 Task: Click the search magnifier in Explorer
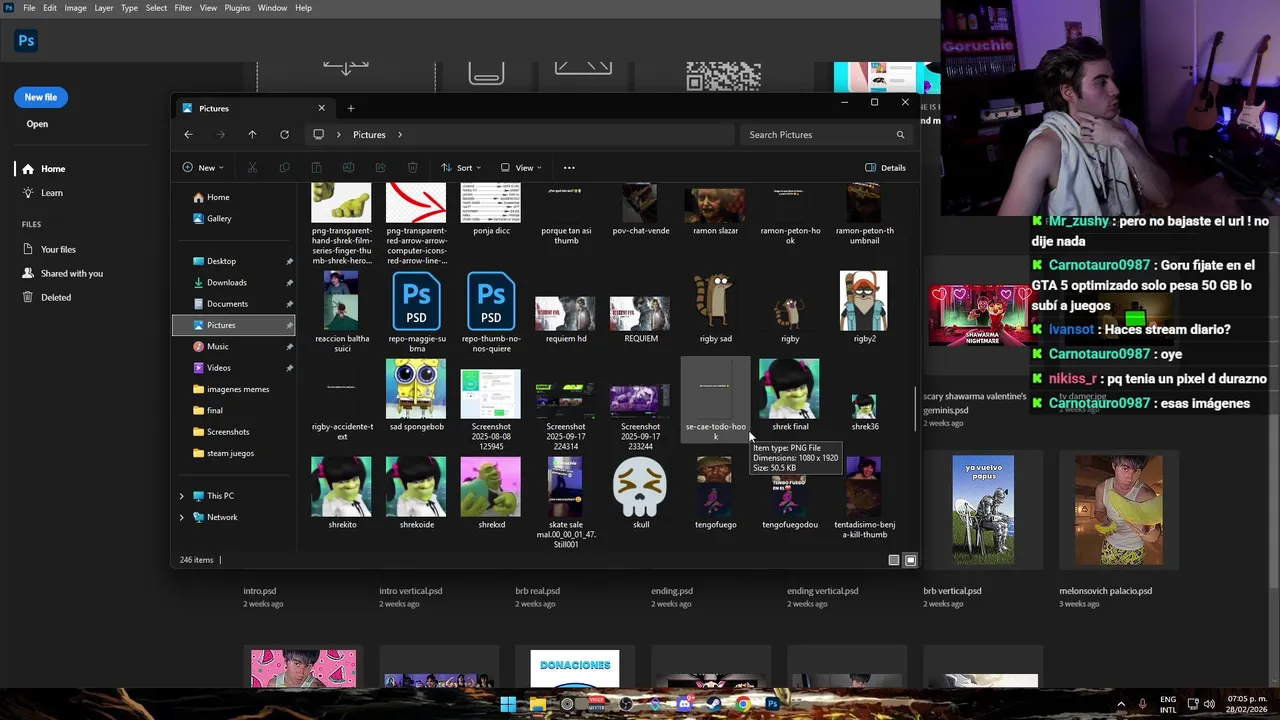point(900,135)
